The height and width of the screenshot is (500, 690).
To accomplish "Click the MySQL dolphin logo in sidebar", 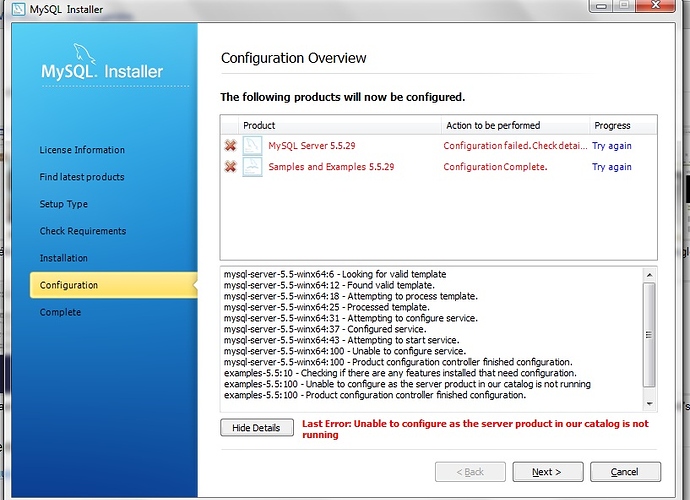I will (84, 54).
